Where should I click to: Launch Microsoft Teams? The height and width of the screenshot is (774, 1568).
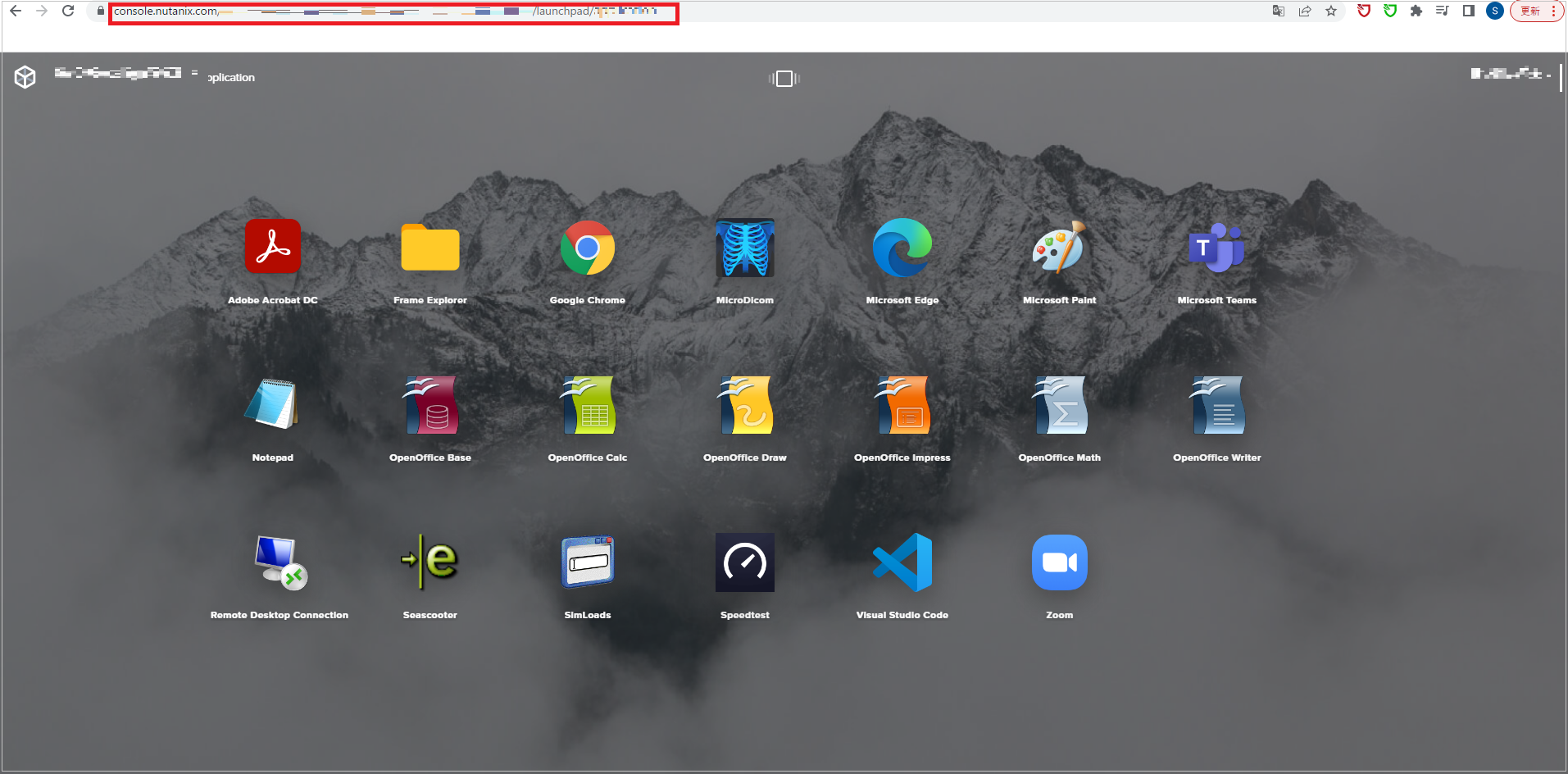(1217, 247)
